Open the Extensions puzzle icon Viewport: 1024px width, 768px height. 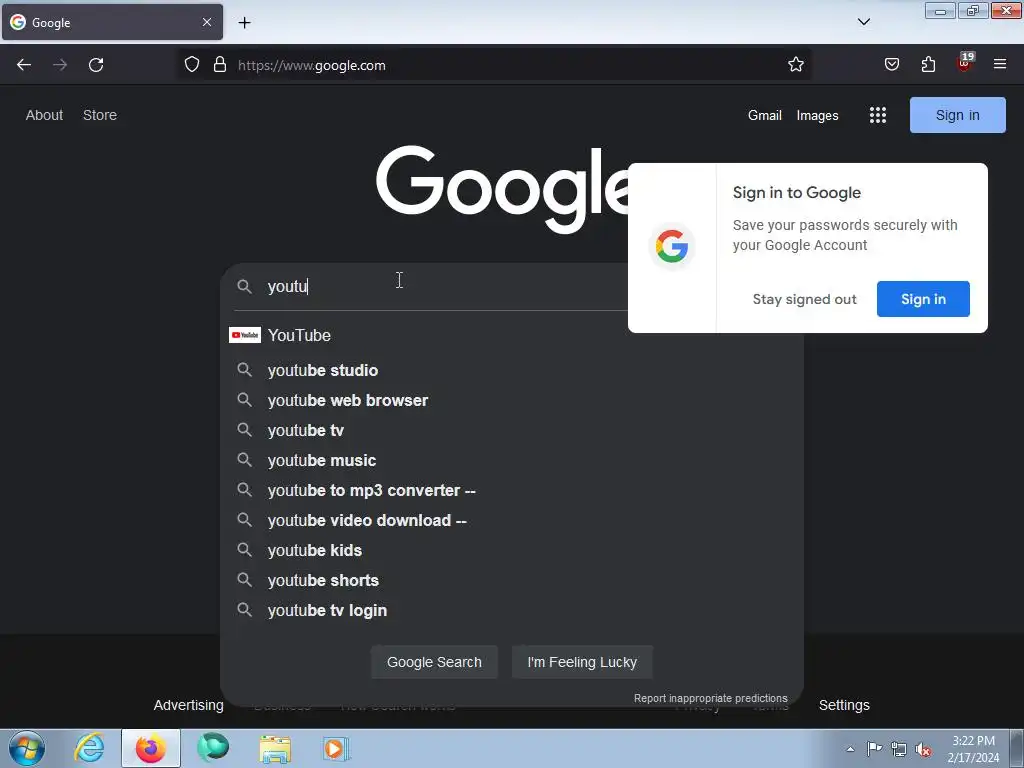[928, 65]
